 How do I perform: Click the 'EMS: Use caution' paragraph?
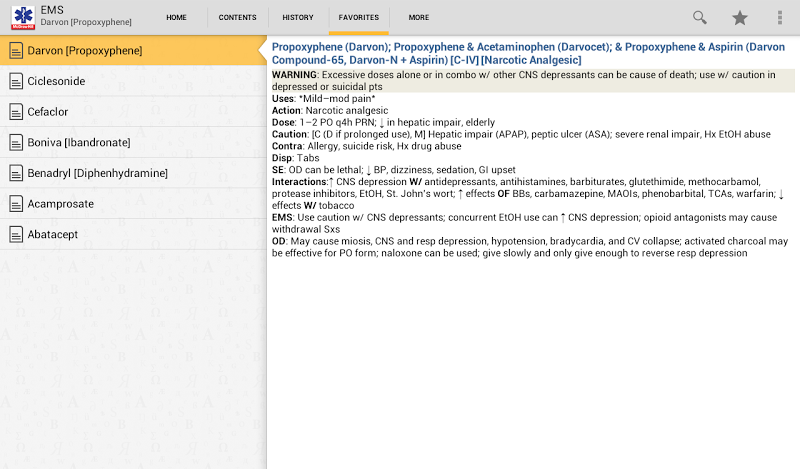tap(524, 223)
